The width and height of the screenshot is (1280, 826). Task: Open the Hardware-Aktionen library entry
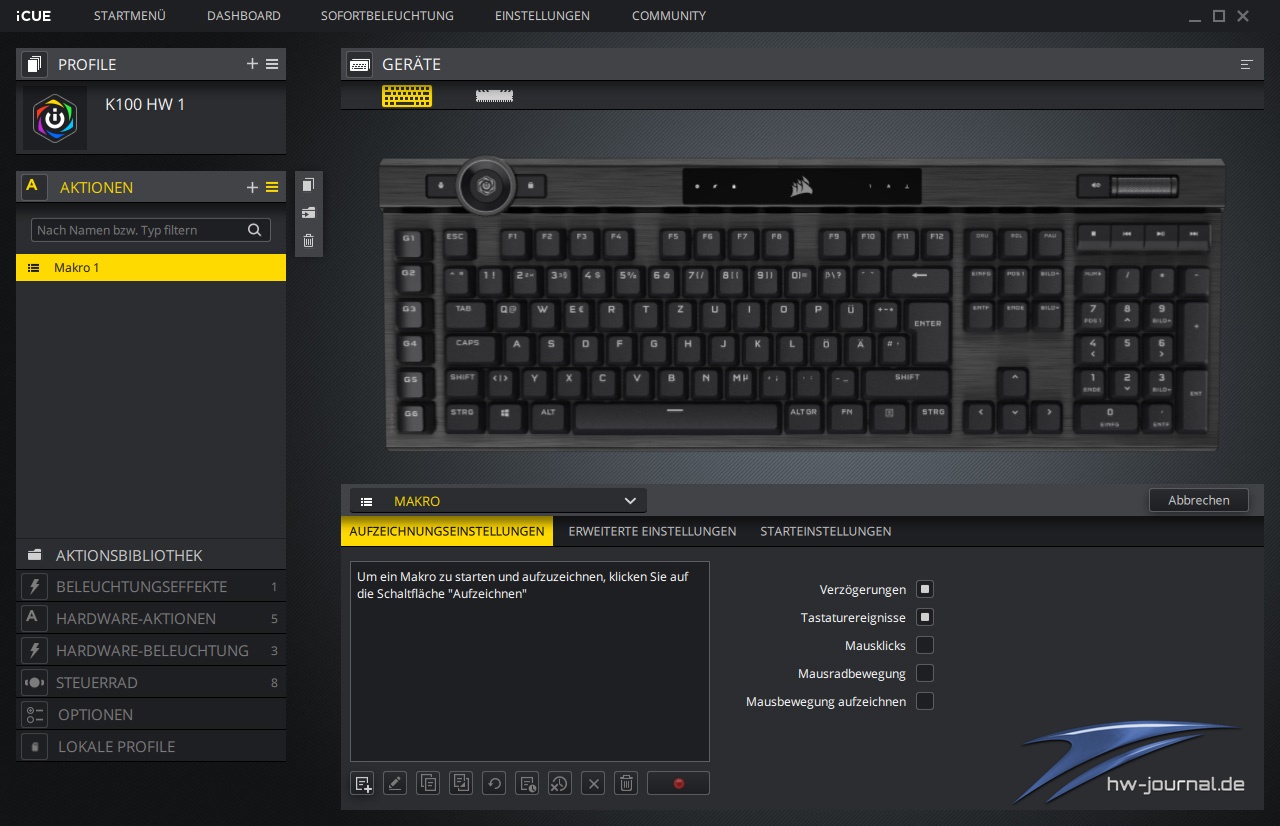tap(150, 619)
